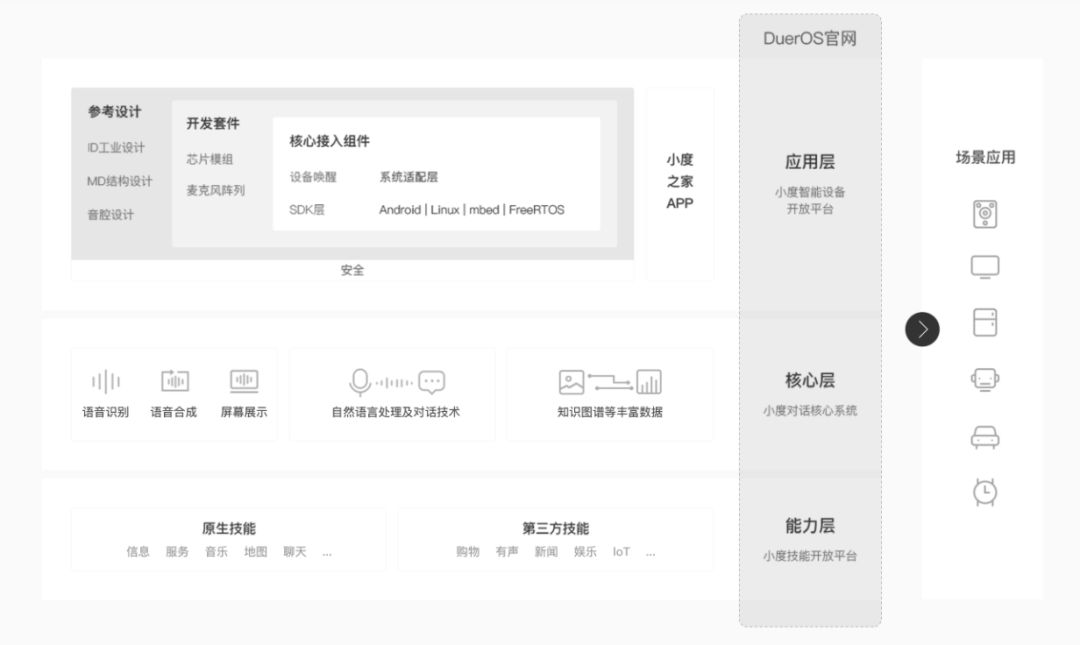The width and height of the screenshot is (1080, 645).
Task: Click the 参考设计 heading
Action: click(x=114, y=111)
